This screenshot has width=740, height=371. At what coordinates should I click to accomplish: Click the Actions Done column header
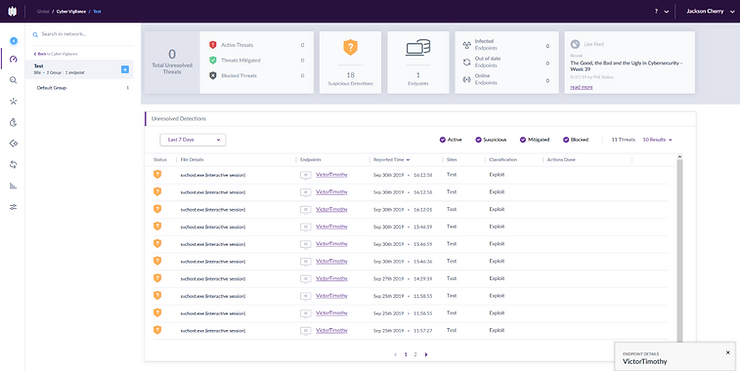click(561, 160)
